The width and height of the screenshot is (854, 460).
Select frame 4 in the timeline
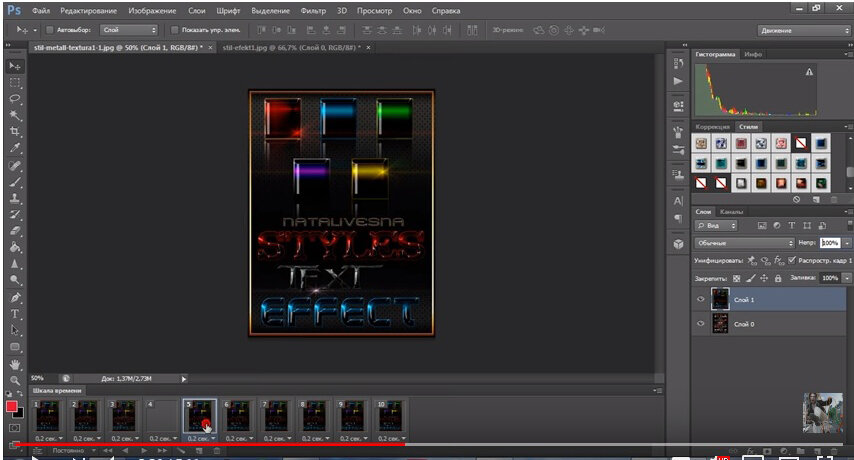coord(161,416)
